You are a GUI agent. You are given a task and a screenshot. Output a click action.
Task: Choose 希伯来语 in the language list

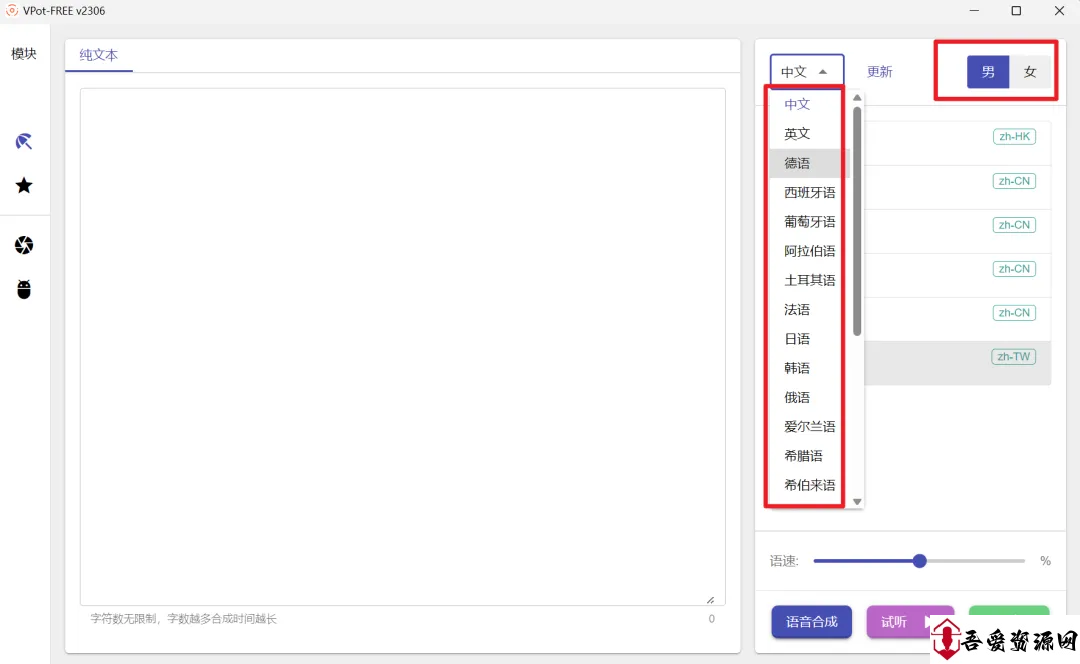(x=809, y=485)
